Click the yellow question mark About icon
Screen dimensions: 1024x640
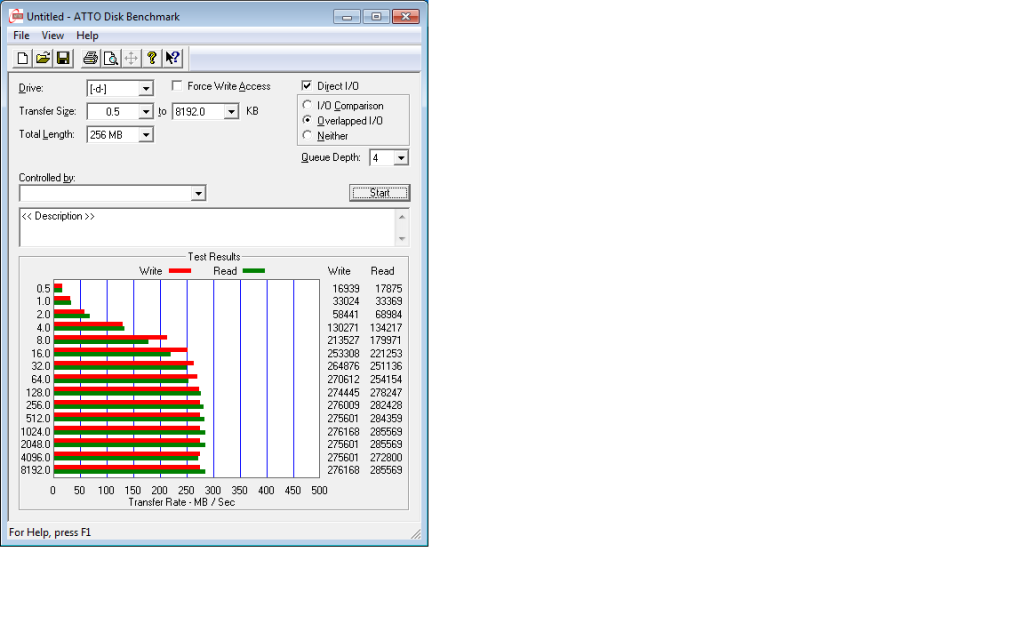152,58
